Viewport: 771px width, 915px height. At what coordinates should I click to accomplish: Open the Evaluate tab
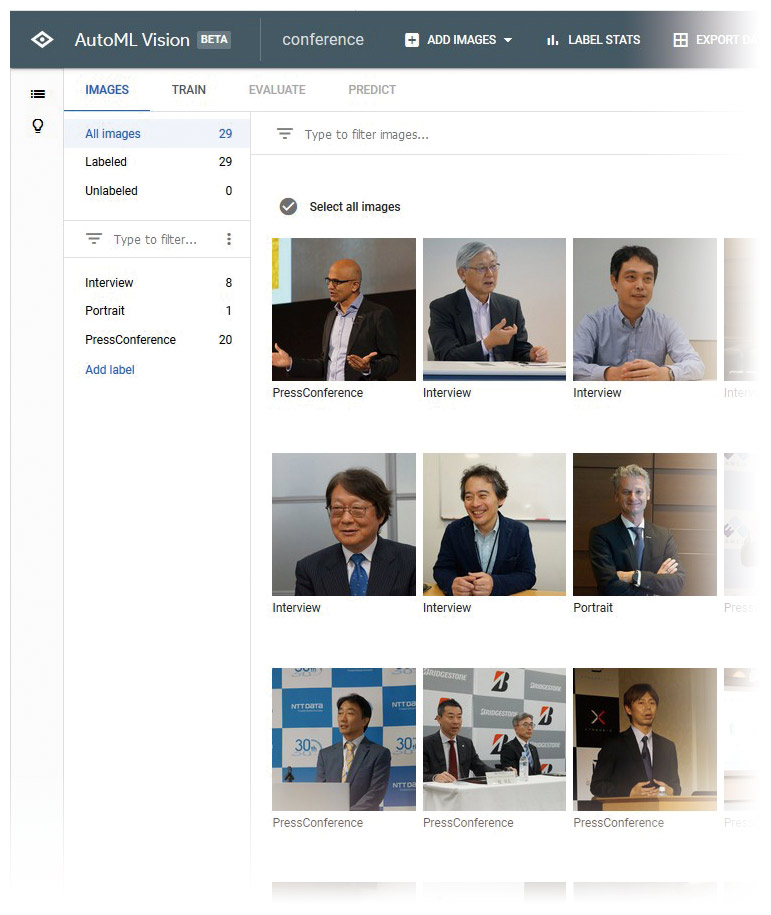tap(277, 90)
